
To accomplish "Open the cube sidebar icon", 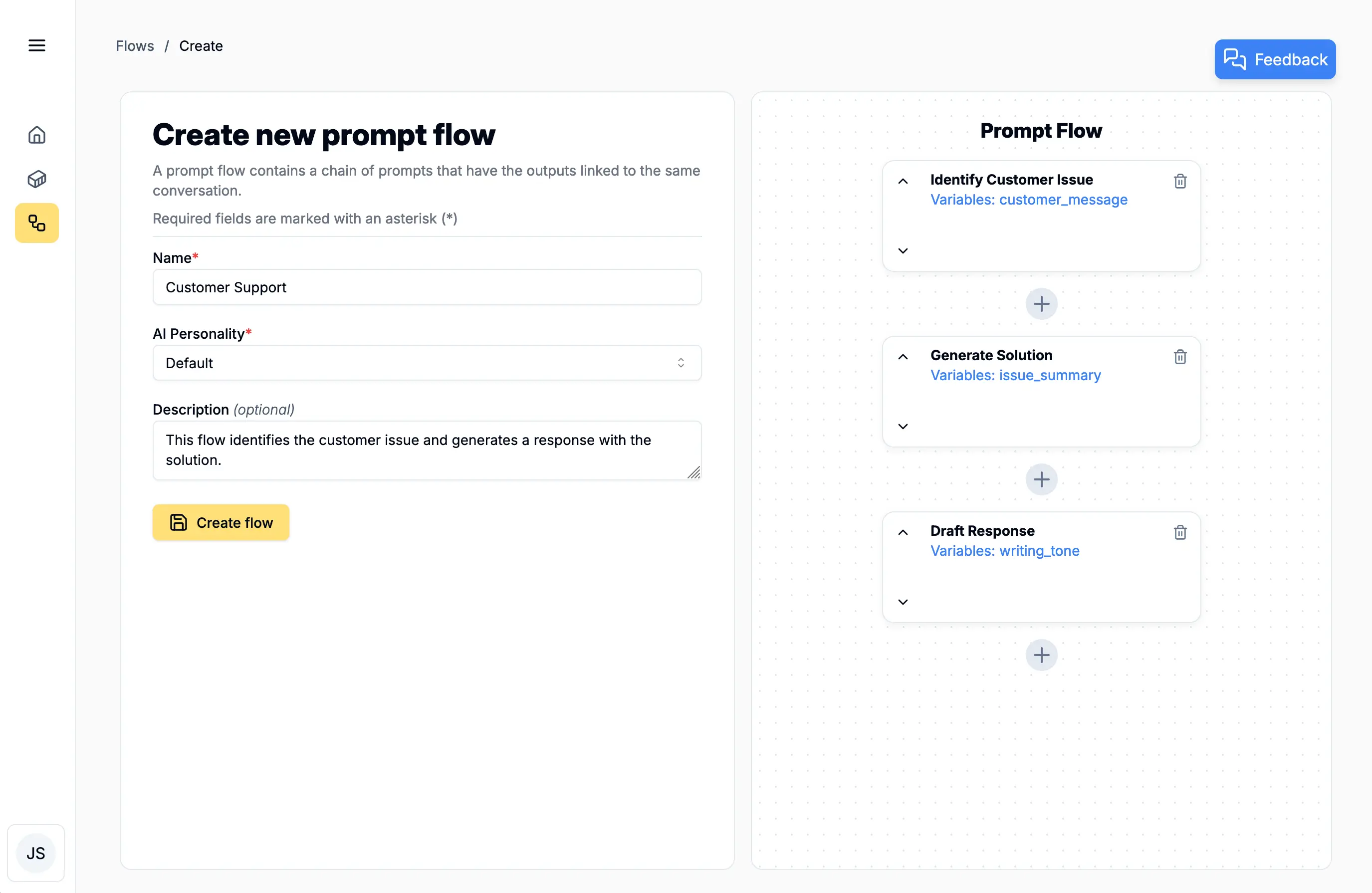I will (x=37, y=179).
